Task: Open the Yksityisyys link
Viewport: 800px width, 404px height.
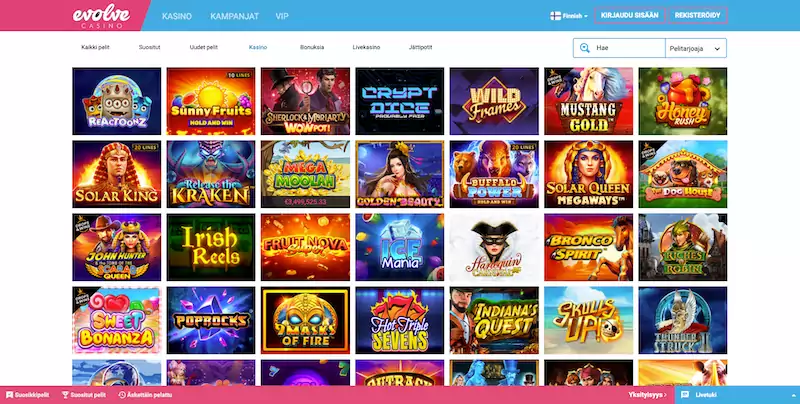Action: [647, 395]
